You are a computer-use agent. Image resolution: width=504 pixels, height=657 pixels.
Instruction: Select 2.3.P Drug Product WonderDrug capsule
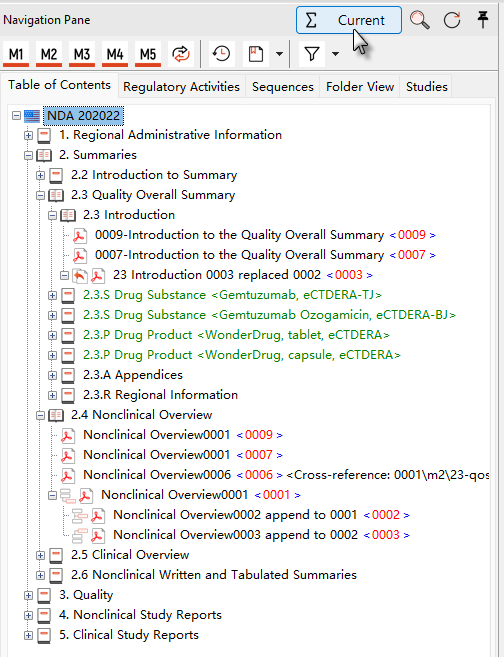[242, 355]
